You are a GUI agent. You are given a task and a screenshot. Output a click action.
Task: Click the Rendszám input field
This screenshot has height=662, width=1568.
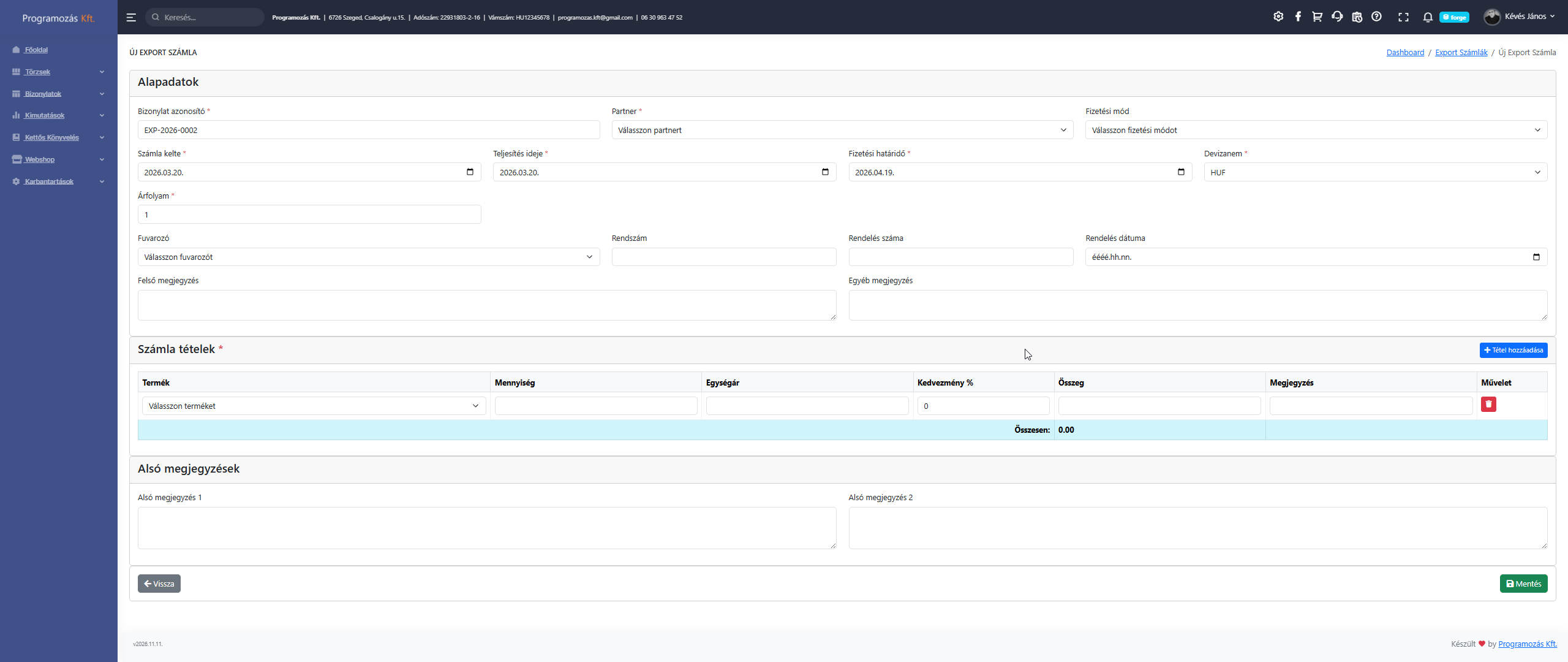(723, 257)
